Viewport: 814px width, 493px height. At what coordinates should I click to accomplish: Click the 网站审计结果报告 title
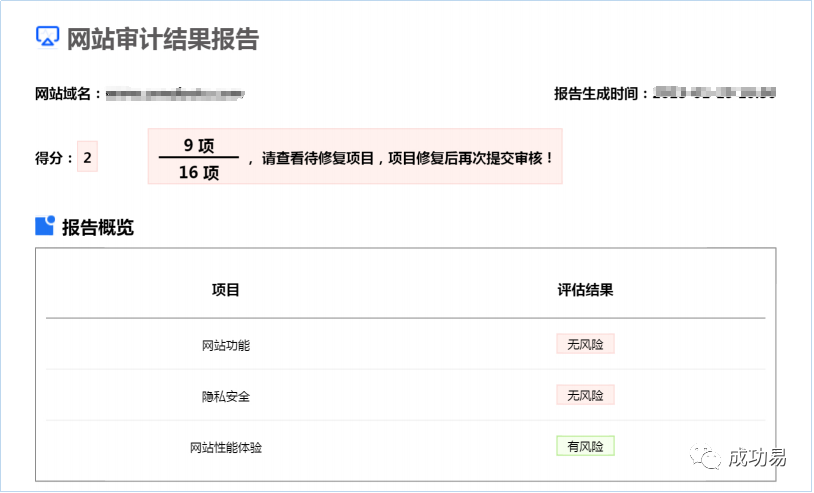pos(163,38)
